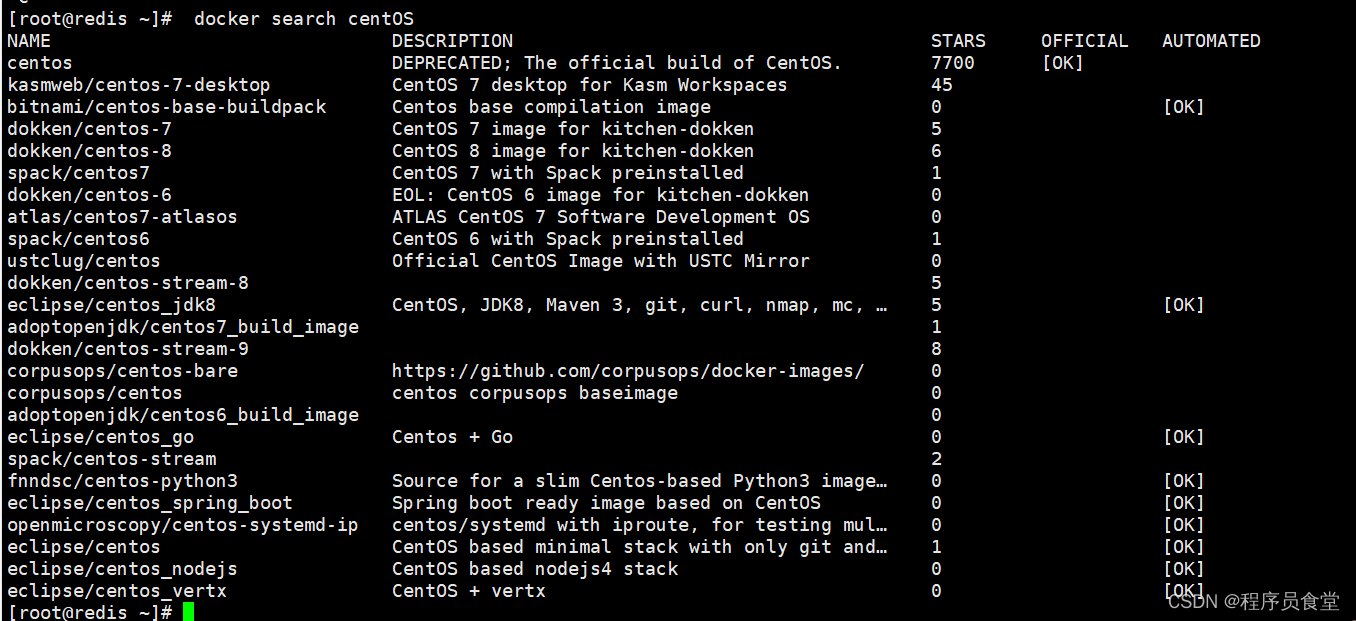Click the [OK] in the eclipse/centos_go row
This screenshot has width=1356, height=621.
1184,437
